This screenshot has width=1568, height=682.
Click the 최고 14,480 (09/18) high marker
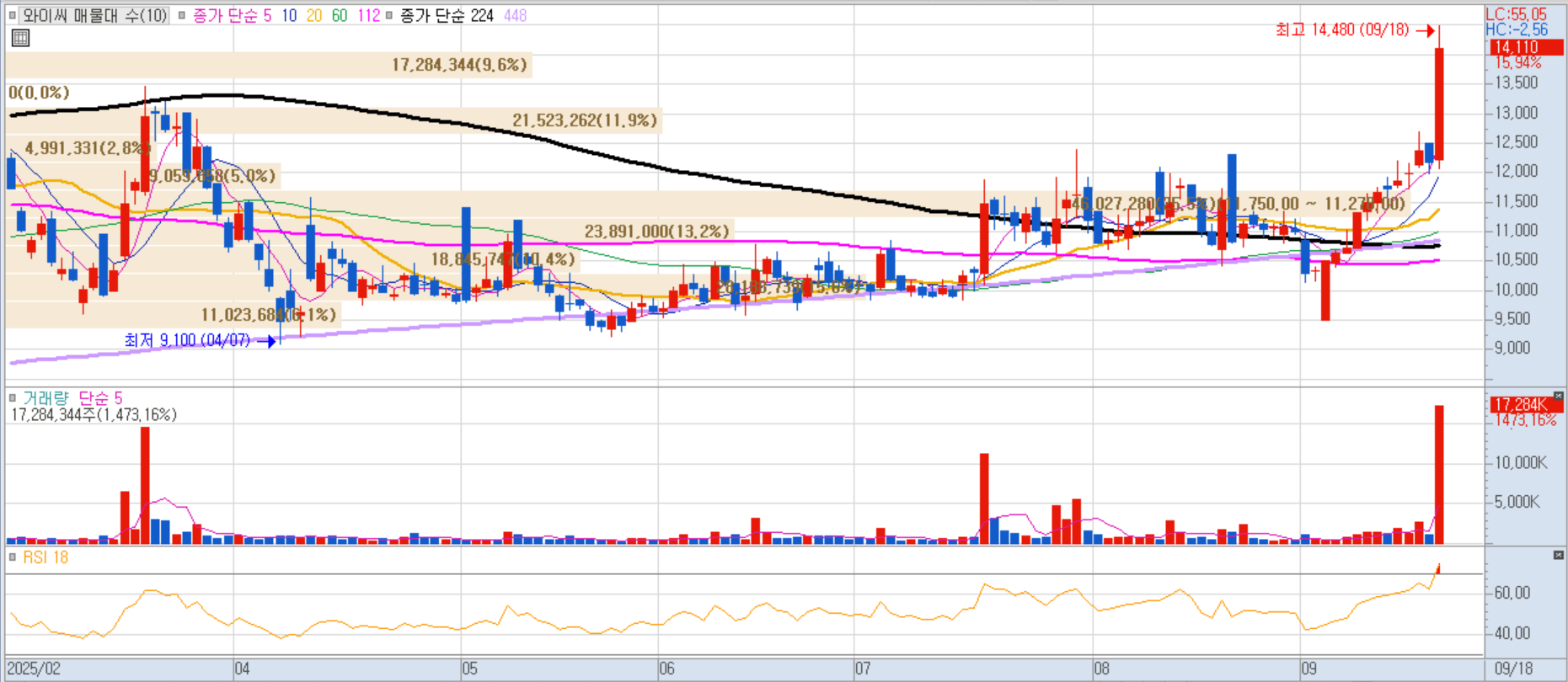1355,30
